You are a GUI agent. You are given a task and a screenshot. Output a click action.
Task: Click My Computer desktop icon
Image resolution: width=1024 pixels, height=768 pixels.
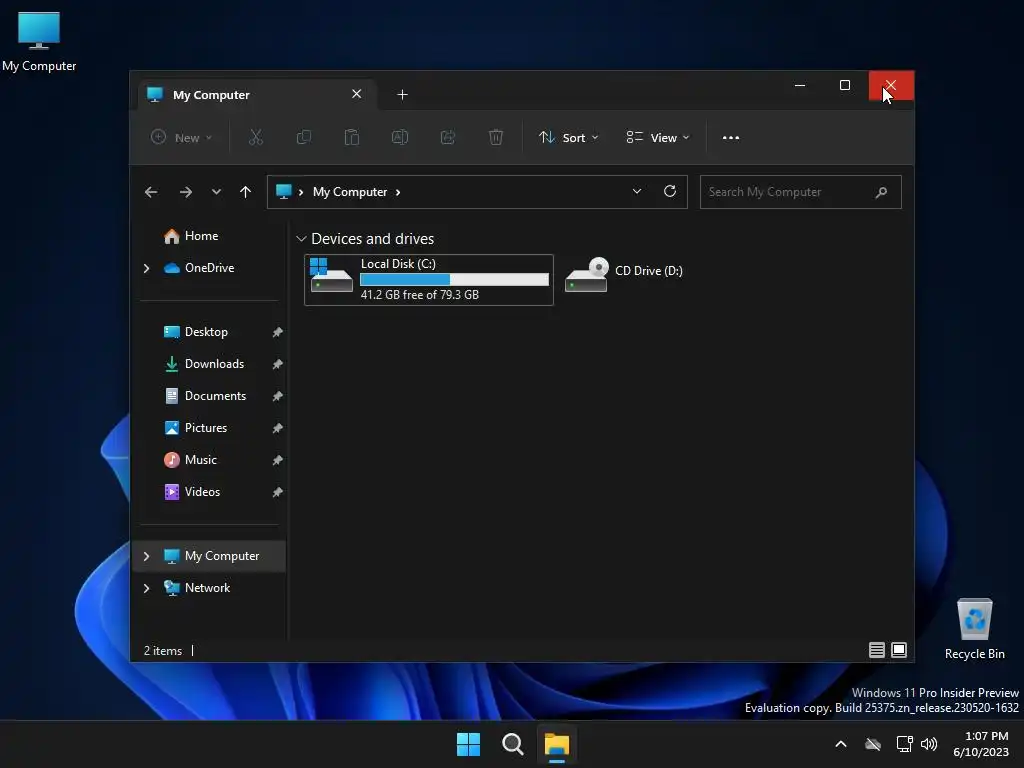(x=39, y=42)
